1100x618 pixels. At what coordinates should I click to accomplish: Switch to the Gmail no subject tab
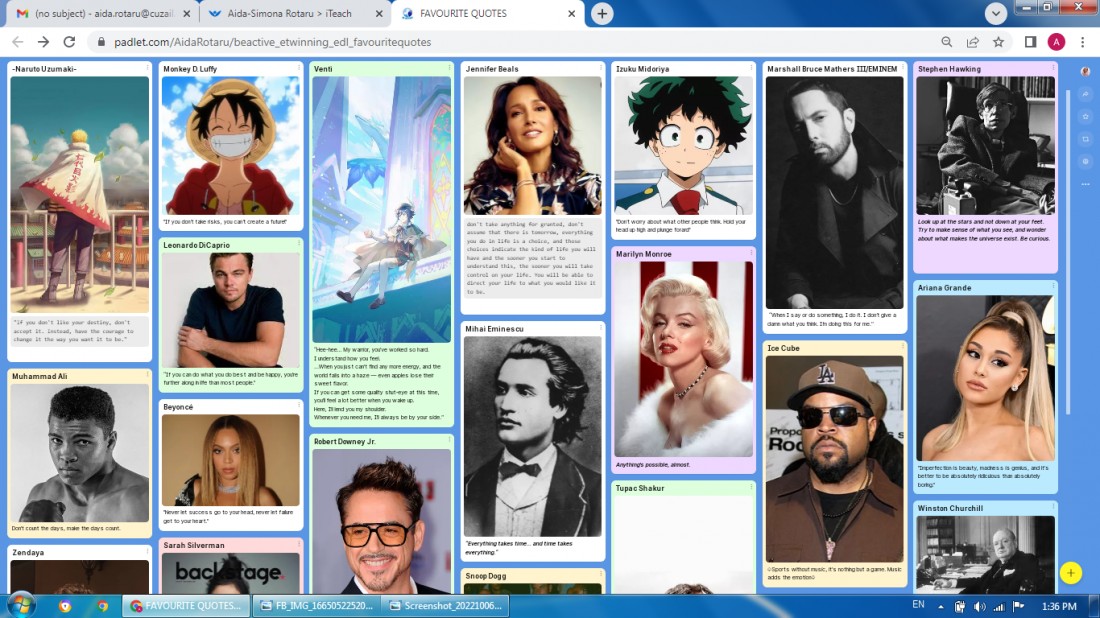tap(105, 13)
